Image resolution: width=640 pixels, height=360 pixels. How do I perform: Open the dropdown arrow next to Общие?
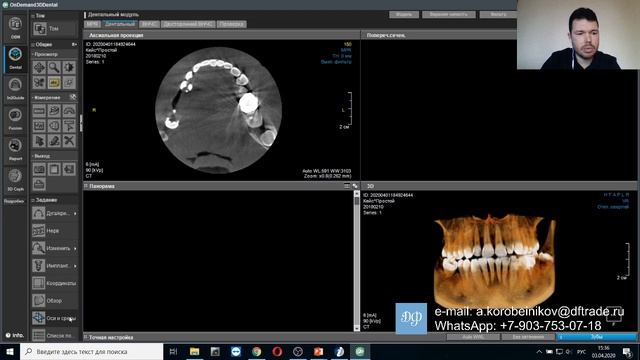tap(74, 44)
